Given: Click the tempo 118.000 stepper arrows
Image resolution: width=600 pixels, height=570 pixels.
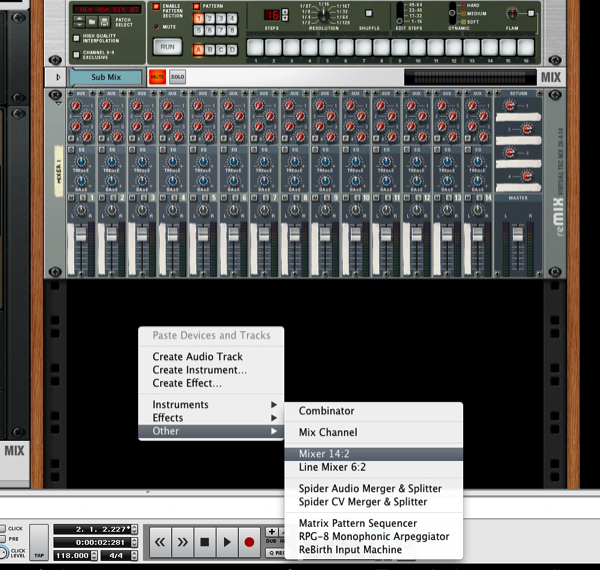Looking at the screenshot, I should (94, 555).
